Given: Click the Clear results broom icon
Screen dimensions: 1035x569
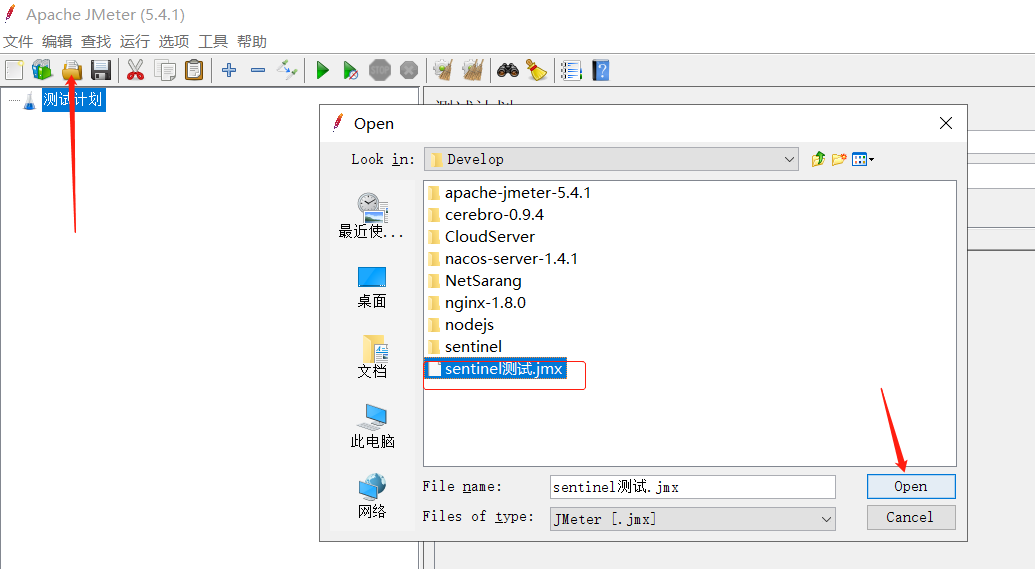Looking at the screenshot, I should tap(444, 70).
